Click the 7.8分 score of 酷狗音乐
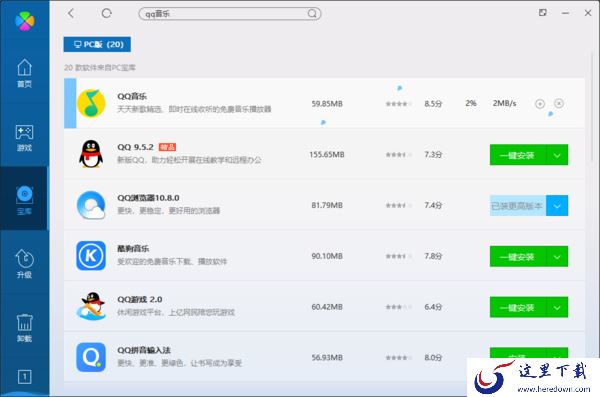 pos(433,256)
